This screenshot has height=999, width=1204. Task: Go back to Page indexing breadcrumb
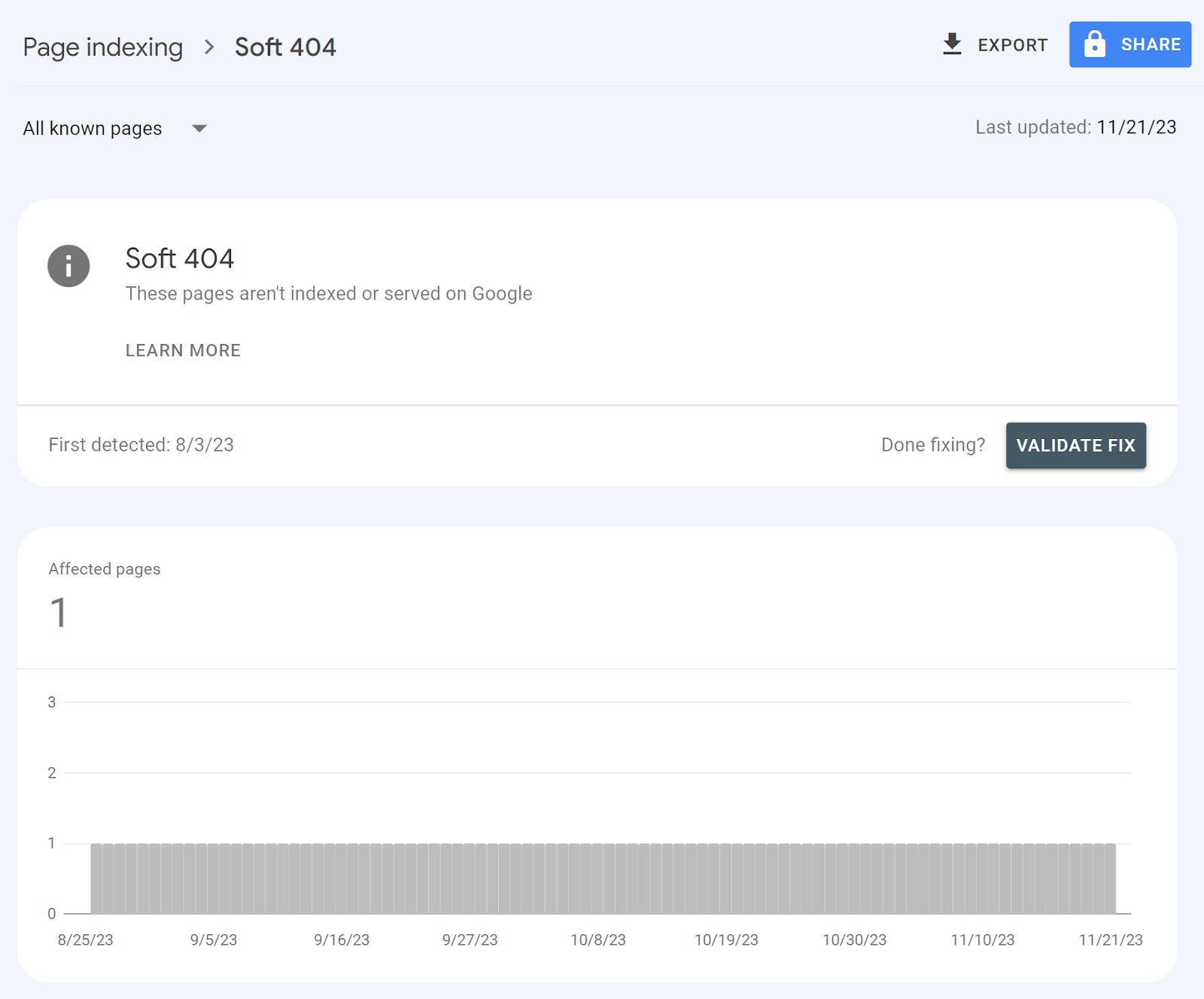[103, 47]
